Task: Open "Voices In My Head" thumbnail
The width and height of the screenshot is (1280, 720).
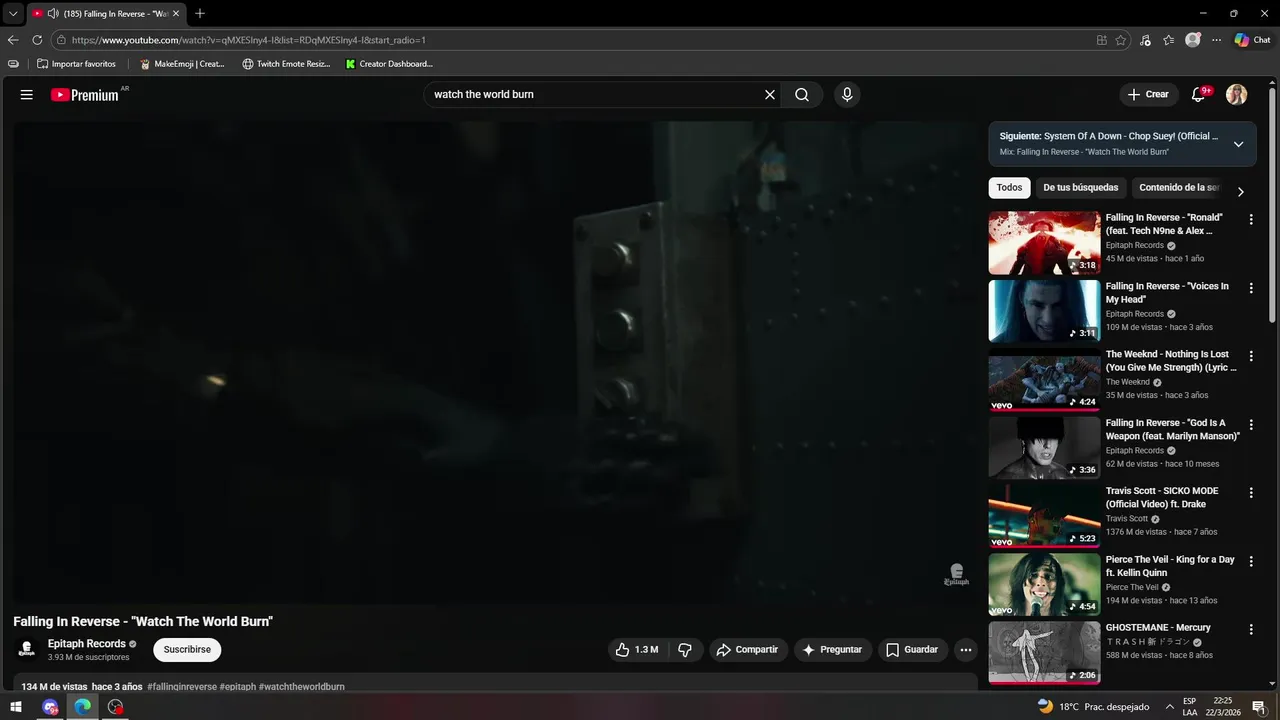Action: [x=1044, y=311]
